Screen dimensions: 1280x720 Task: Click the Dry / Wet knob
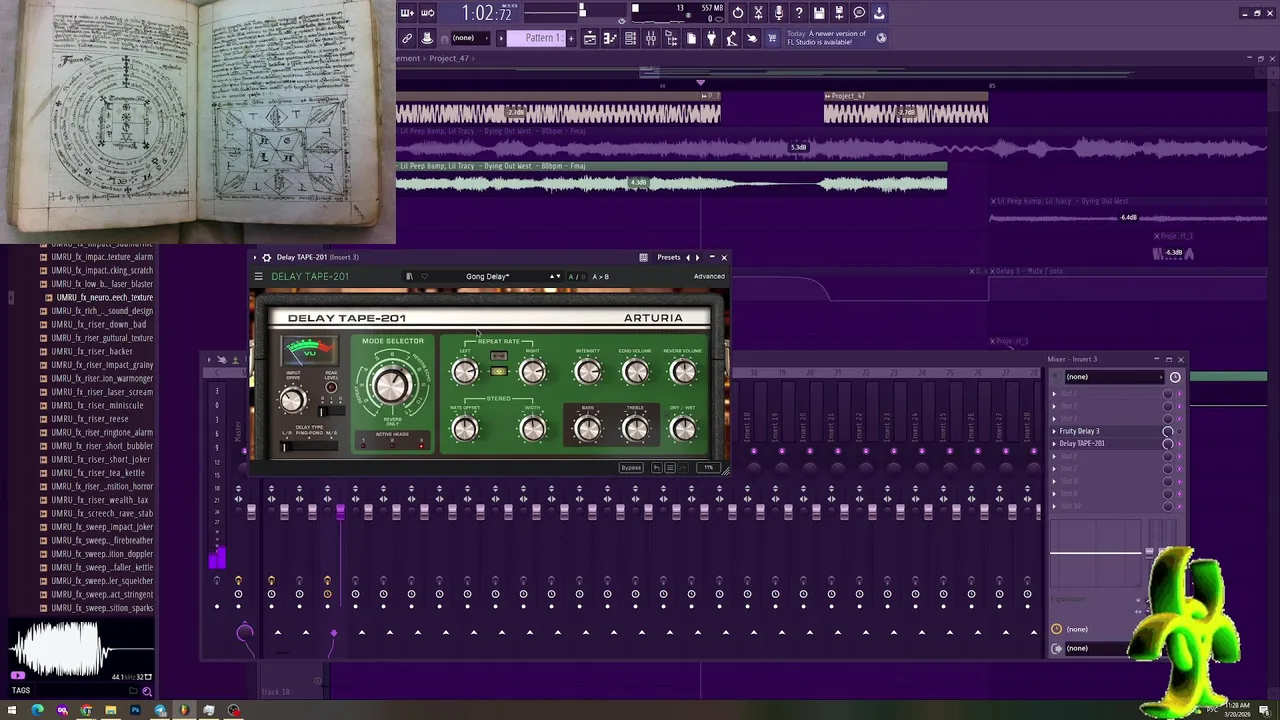click(683, 428)
